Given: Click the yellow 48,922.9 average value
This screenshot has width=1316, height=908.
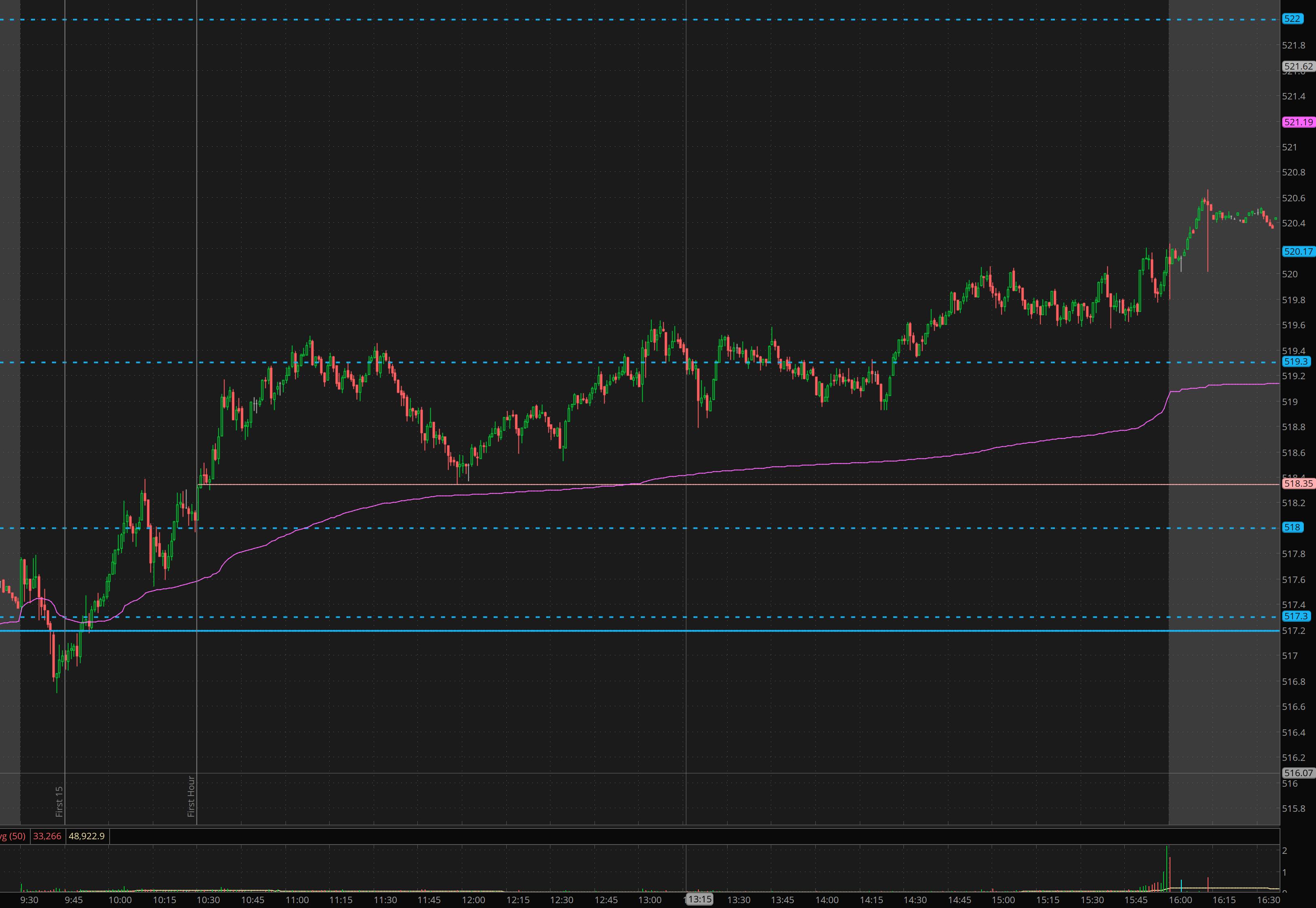Looking at the screenshot, I should point(87,836).
